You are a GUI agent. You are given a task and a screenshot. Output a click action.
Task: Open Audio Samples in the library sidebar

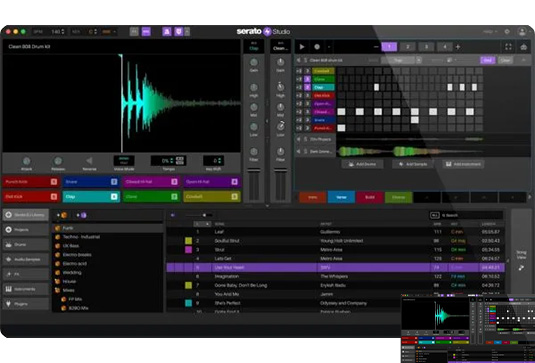coord(26,259)
